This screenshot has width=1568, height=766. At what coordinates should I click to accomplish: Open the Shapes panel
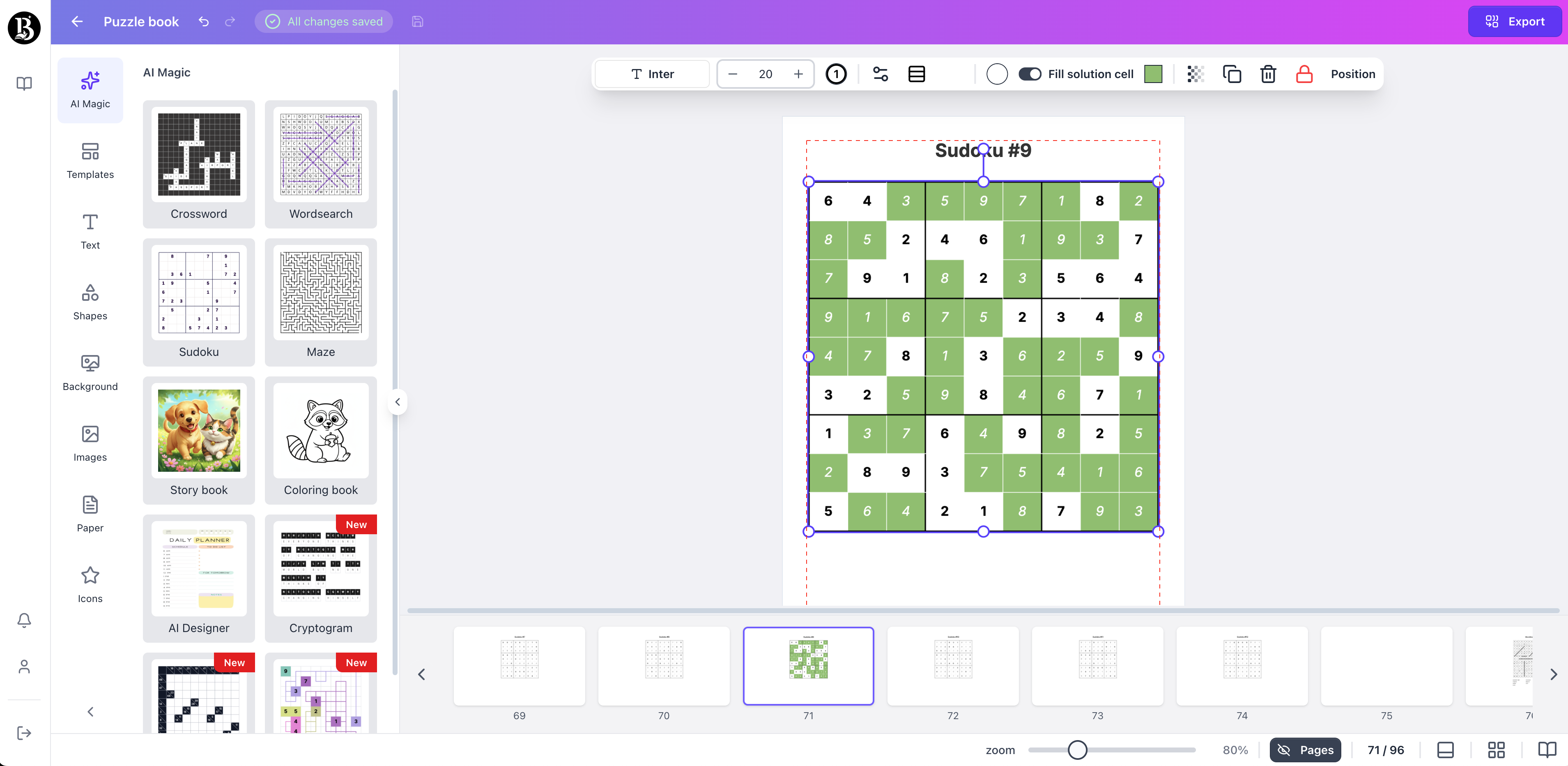coord(90,302)
